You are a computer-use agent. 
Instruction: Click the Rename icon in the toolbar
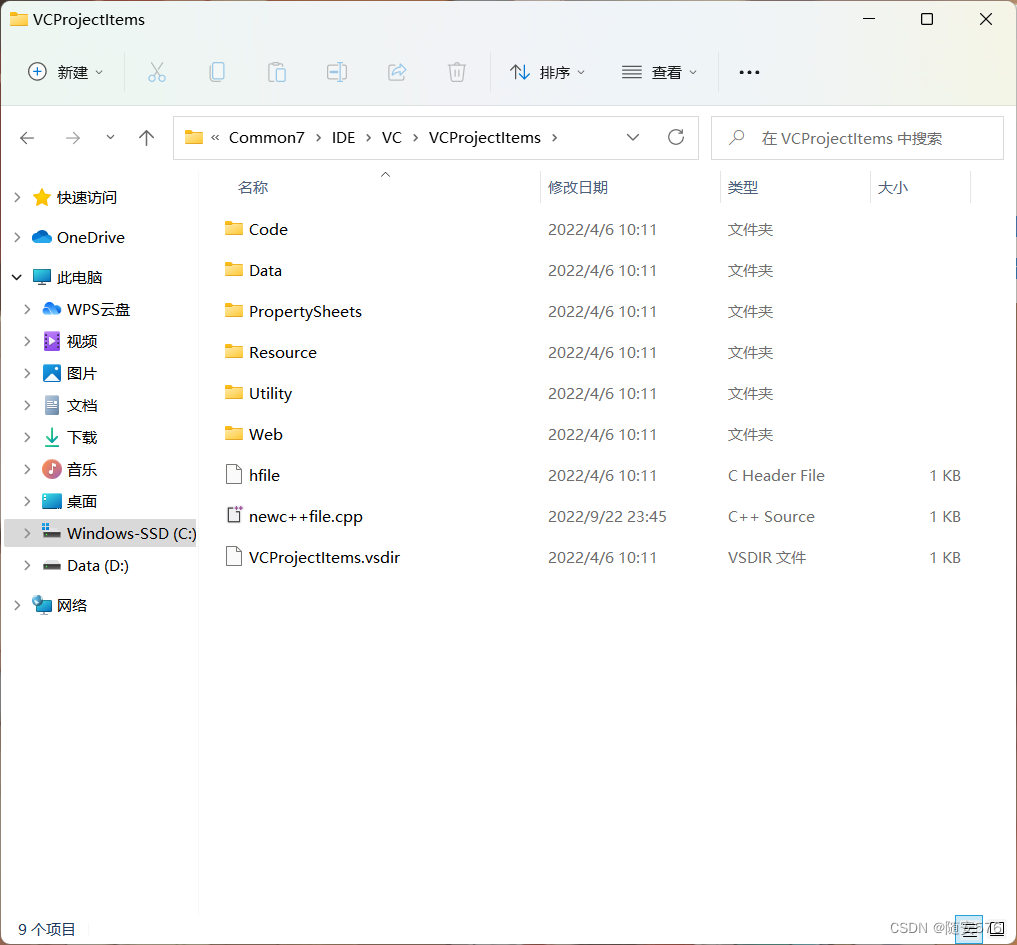click(x=337, y=71)
